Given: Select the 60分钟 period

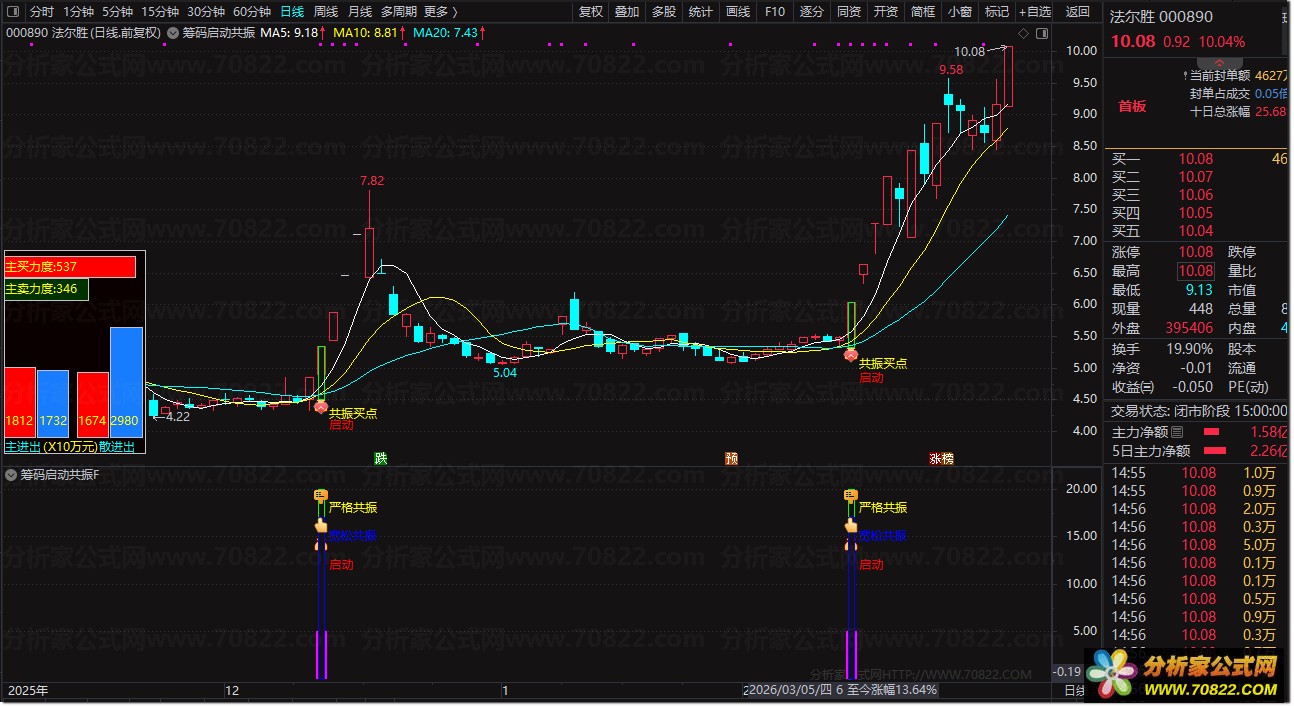Looking at the screenshot, I should coord(252,12).
